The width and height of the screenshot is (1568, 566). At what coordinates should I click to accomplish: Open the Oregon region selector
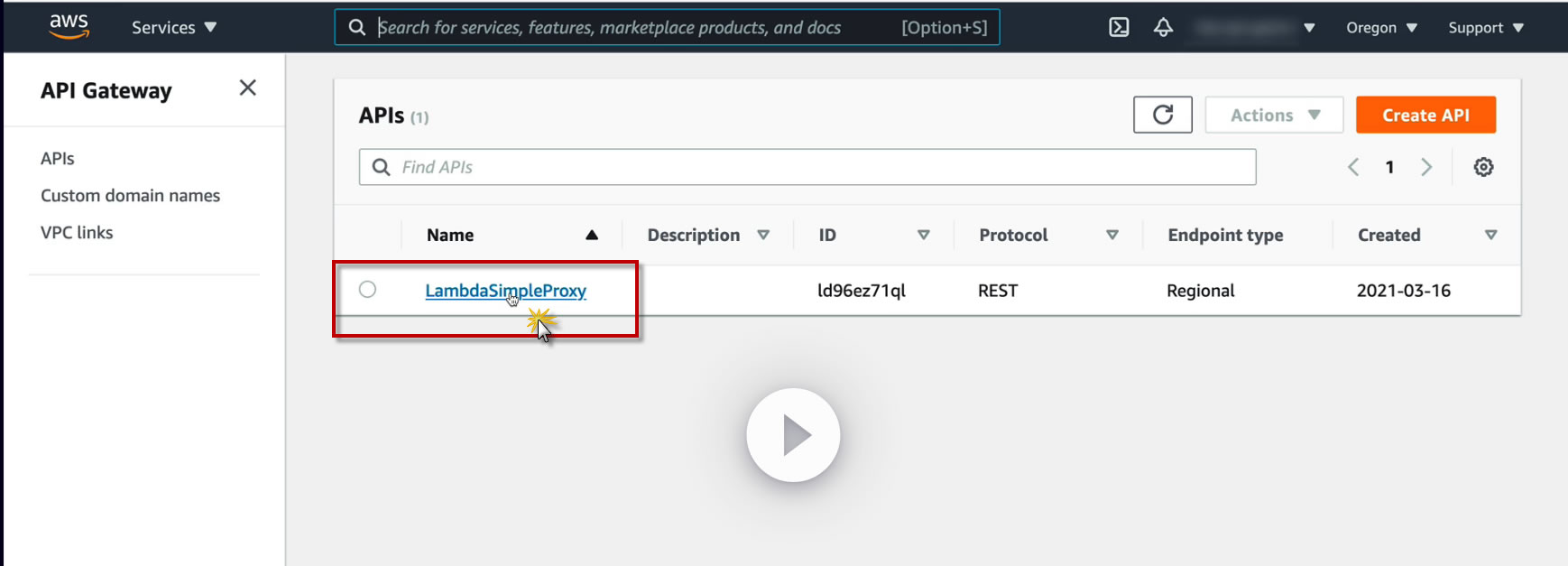pos(1381,28)
